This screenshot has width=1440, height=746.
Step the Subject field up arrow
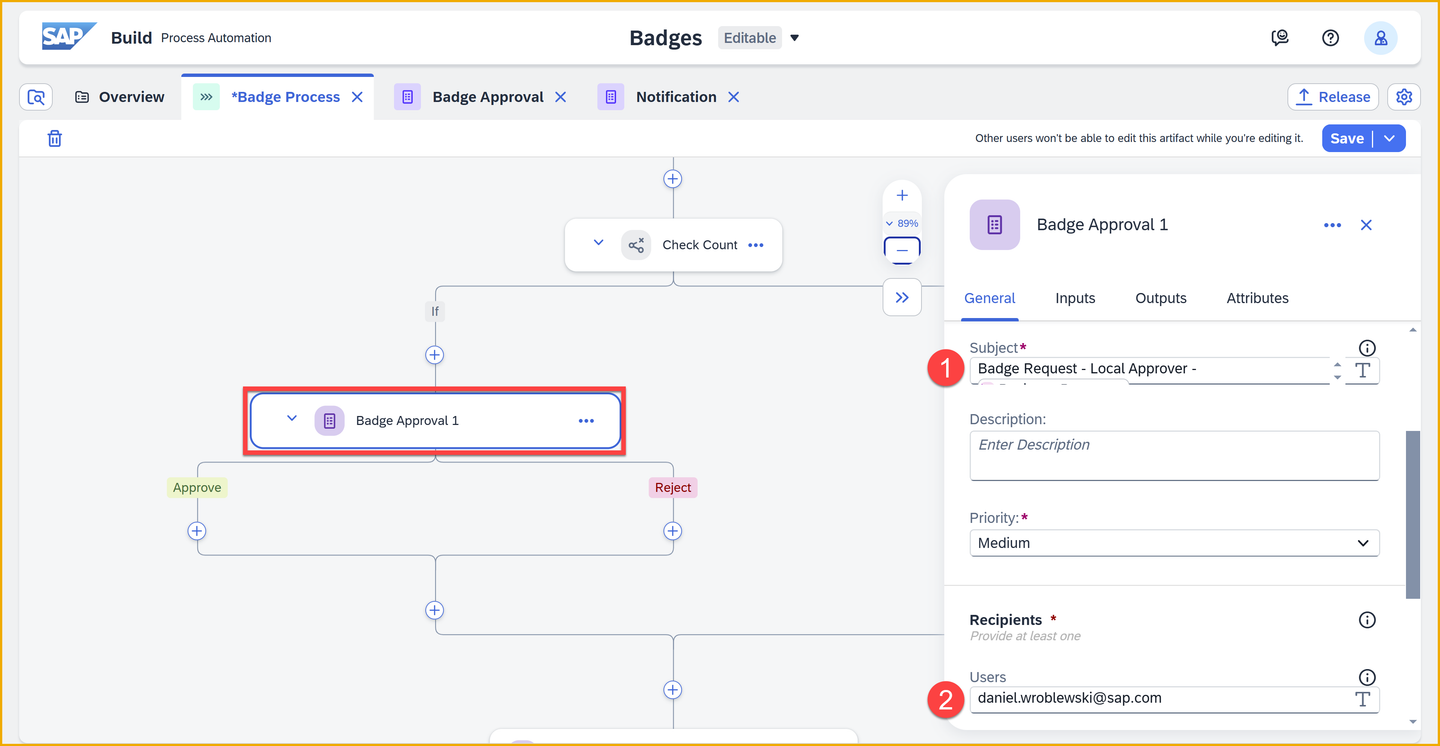[x=1337, y=365]
